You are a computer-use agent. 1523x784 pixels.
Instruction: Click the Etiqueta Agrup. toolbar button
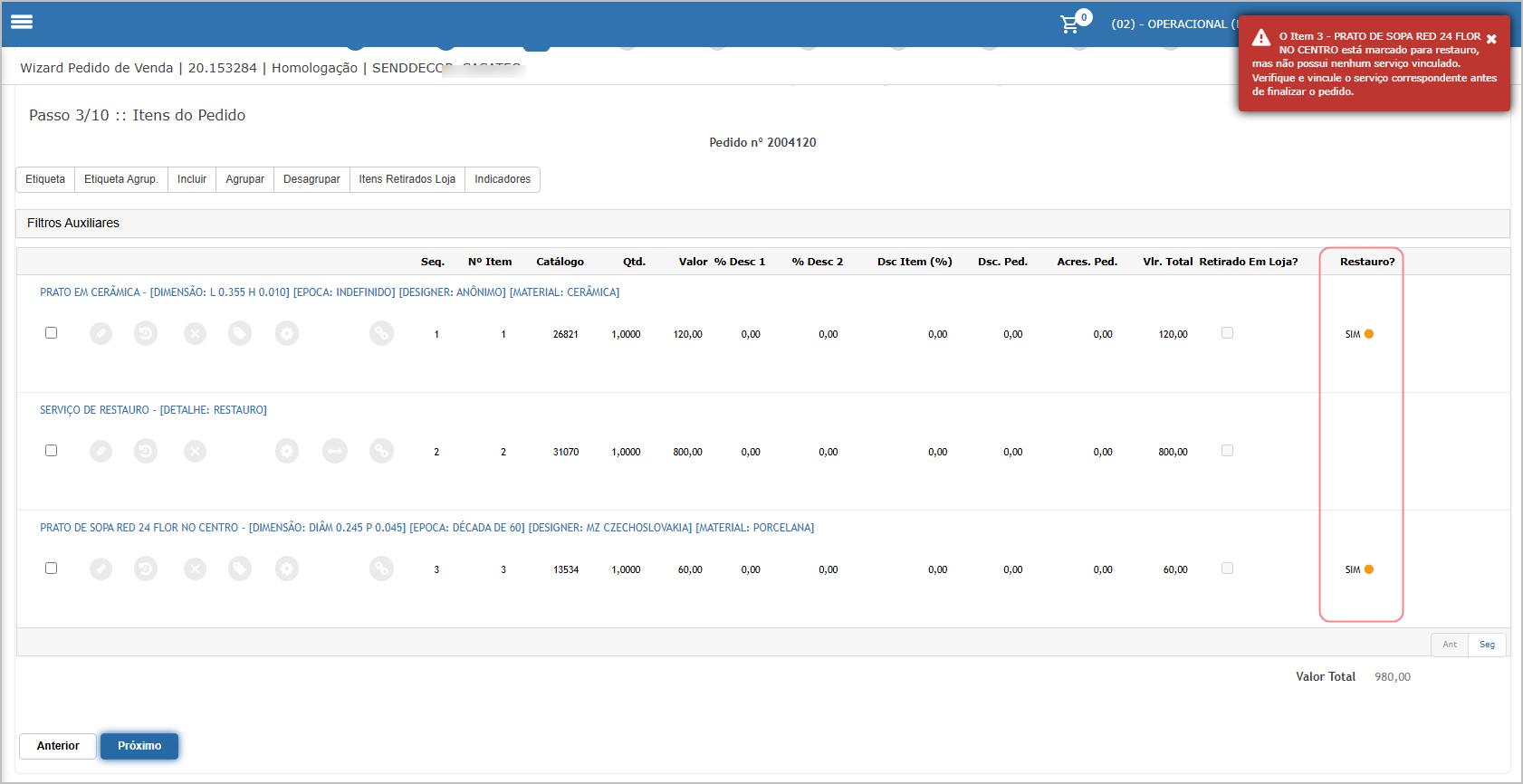coord(121,179)
